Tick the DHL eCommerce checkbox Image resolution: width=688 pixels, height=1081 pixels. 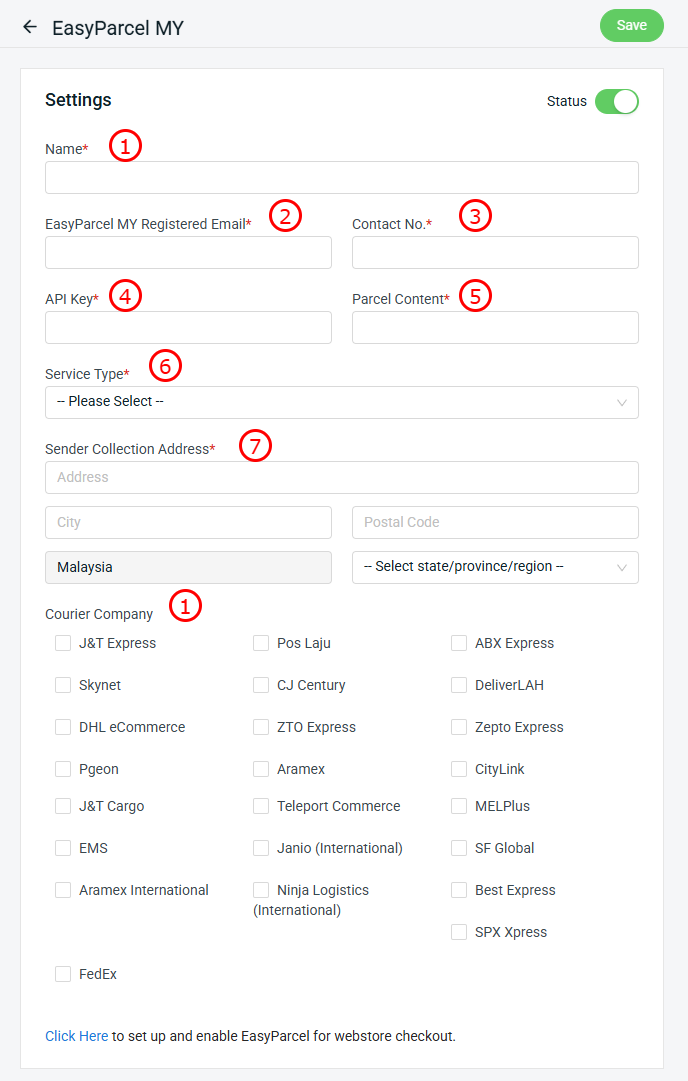click(63, 727)
